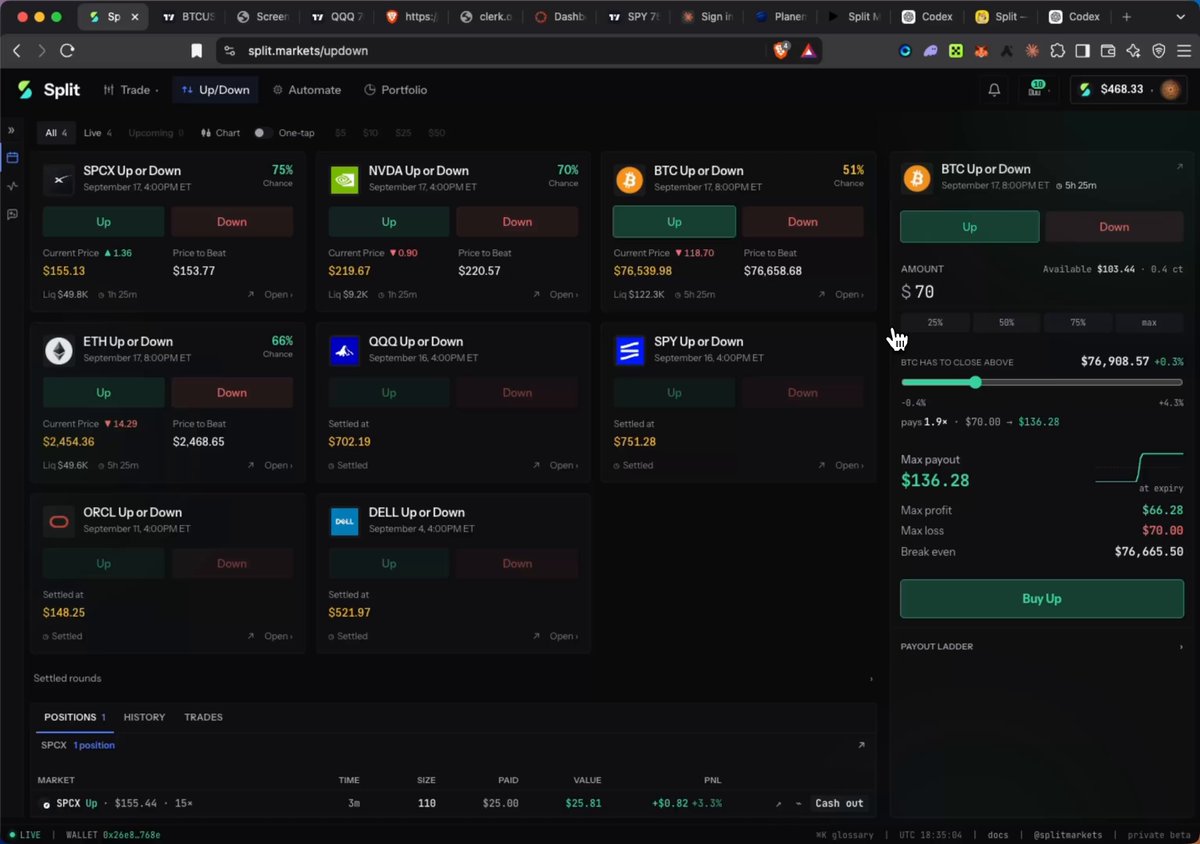Open the chat feedback icon in sidebar
Screen dimensions: 1200x844
click(x=12, y=214)
